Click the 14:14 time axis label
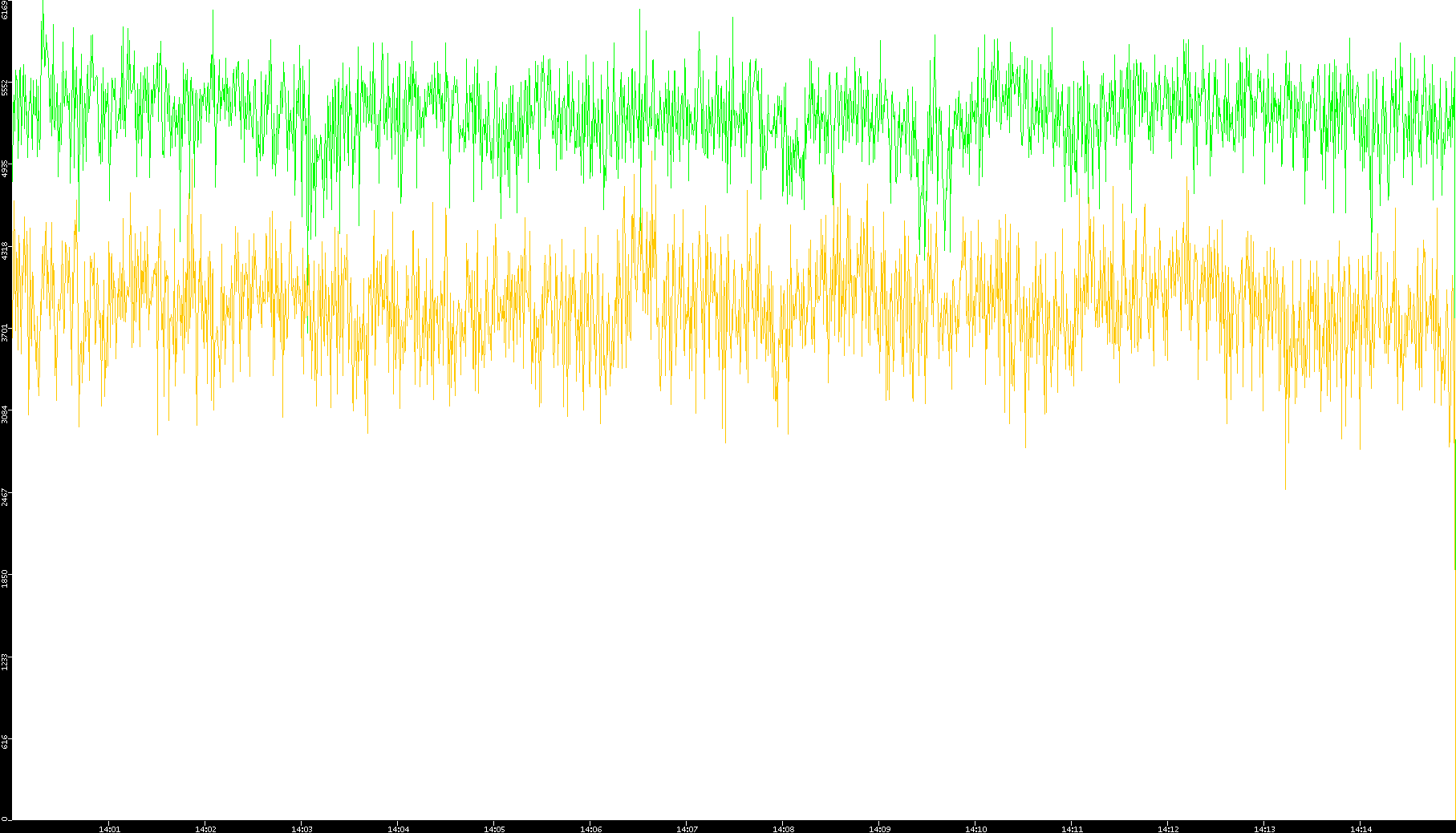Screen dimensions: 1456x833 [1361, 828]
